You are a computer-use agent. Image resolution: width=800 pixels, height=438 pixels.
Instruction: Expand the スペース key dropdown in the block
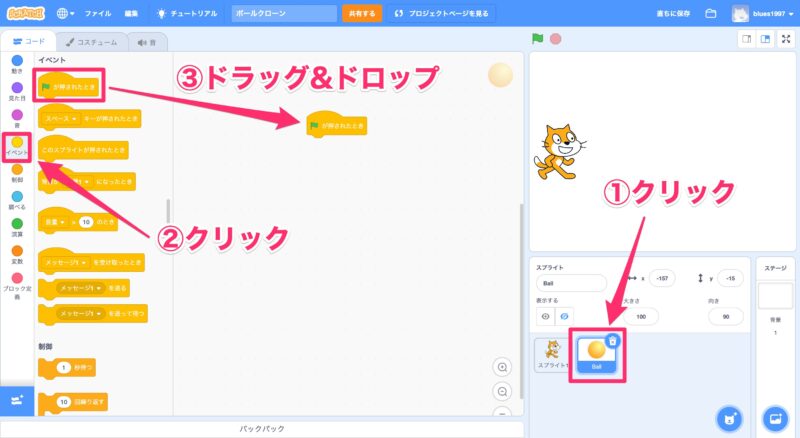[x=71, y=119]
